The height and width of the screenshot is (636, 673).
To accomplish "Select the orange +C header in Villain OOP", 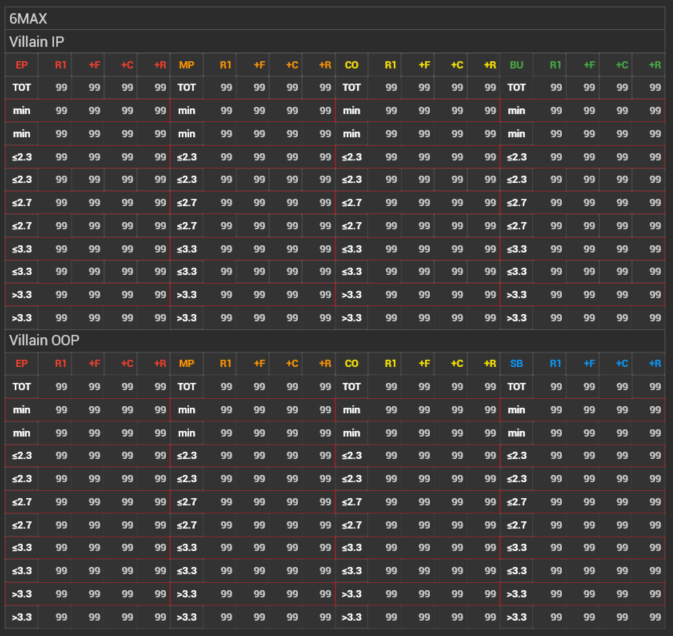I will coord(292,363).
